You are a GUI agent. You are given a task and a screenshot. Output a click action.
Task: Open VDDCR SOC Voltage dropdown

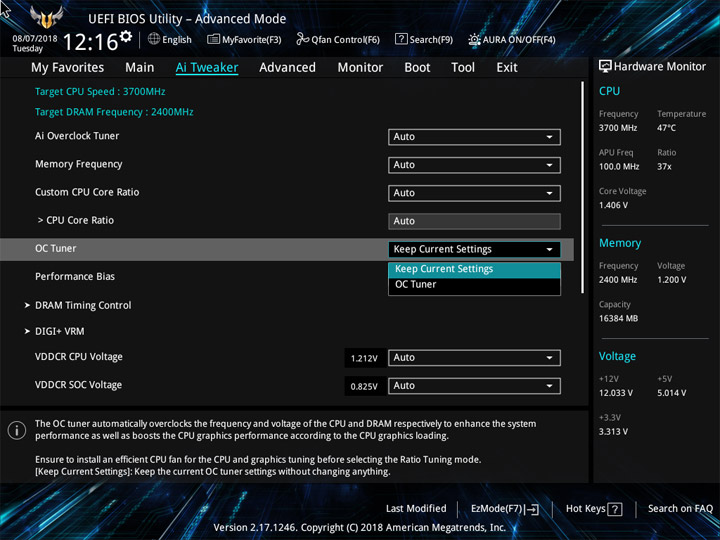tap(474, 386)
